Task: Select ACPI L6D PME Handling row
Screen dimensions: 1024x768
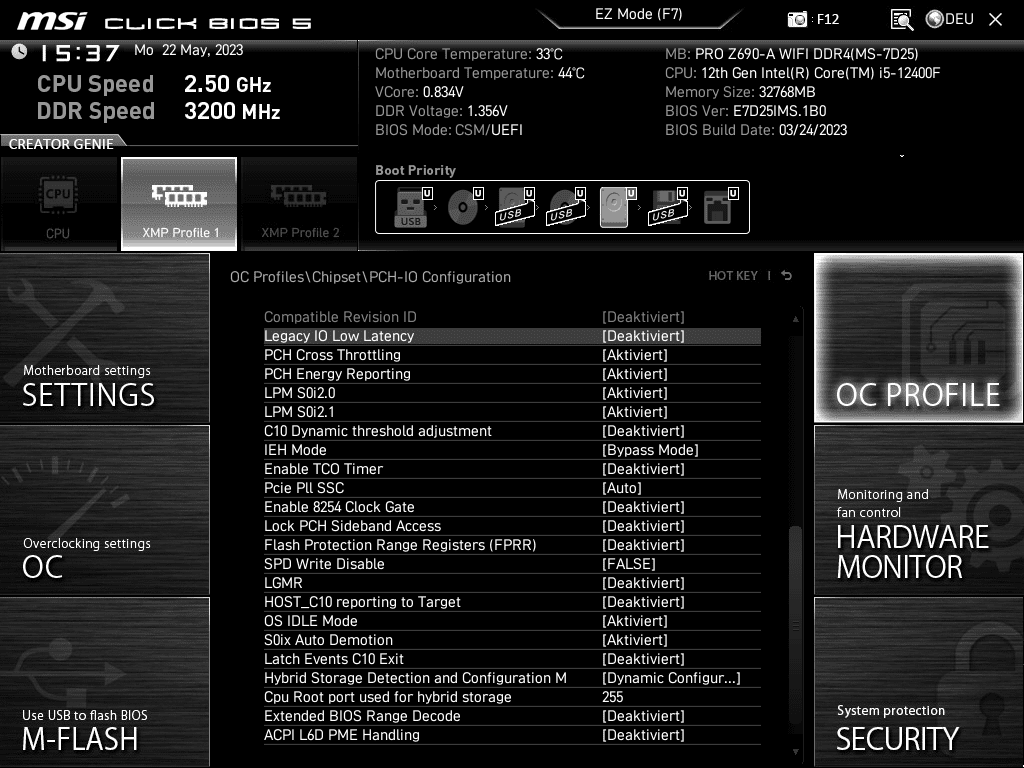Action: (512, 735)
